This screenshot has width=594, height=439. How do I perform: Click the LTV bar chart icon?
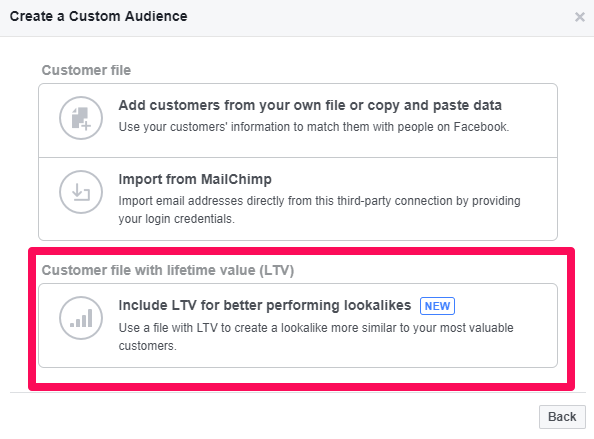tap(81, 318)
